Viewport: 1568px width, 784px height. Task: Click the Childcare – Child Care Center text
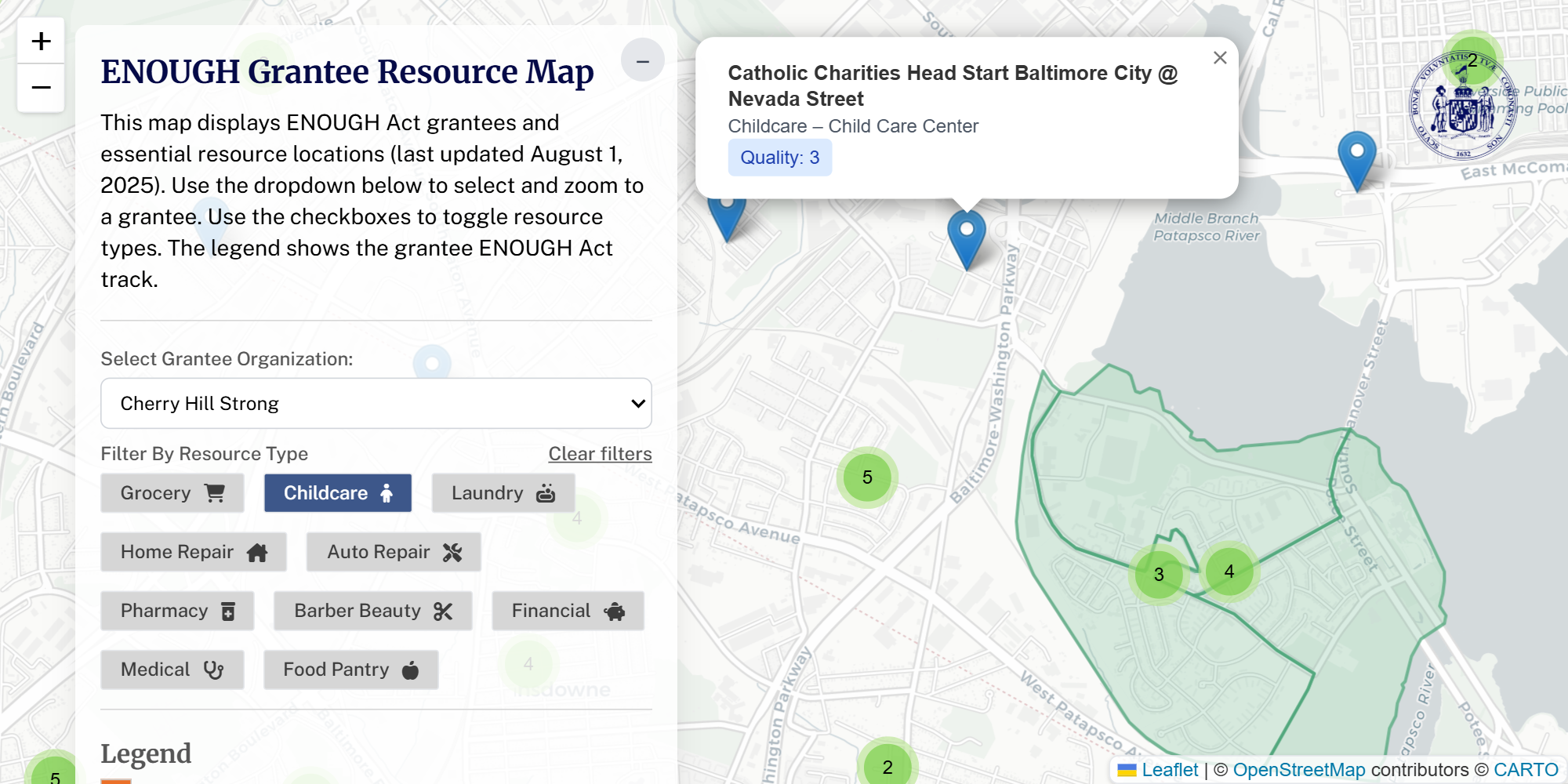coord(853,126)
